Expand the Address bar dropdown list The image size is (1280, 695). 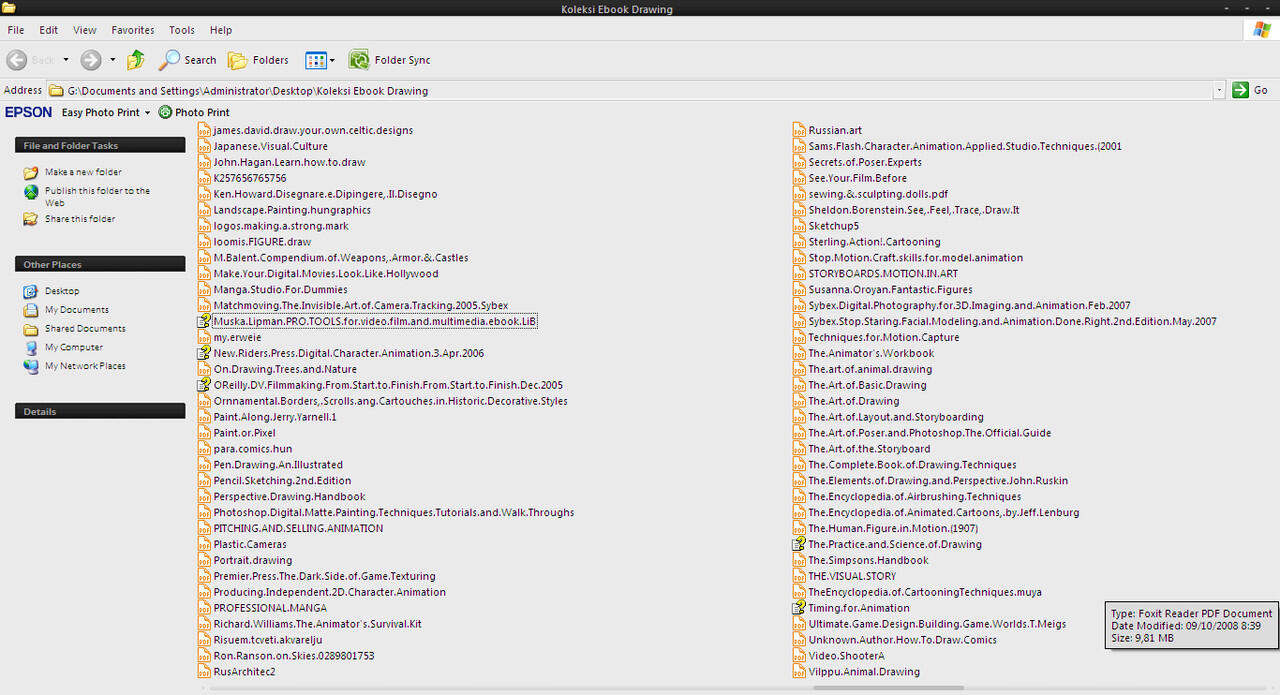point(1219,90)
